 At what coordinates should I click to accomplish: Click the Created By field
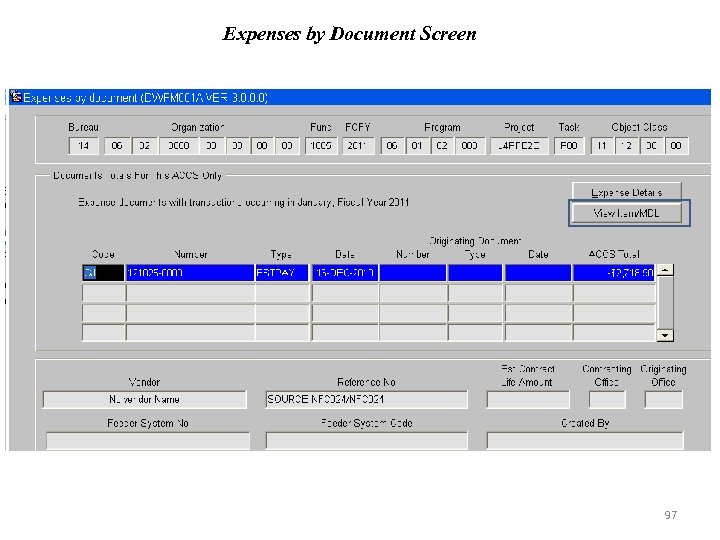[585, 441]
